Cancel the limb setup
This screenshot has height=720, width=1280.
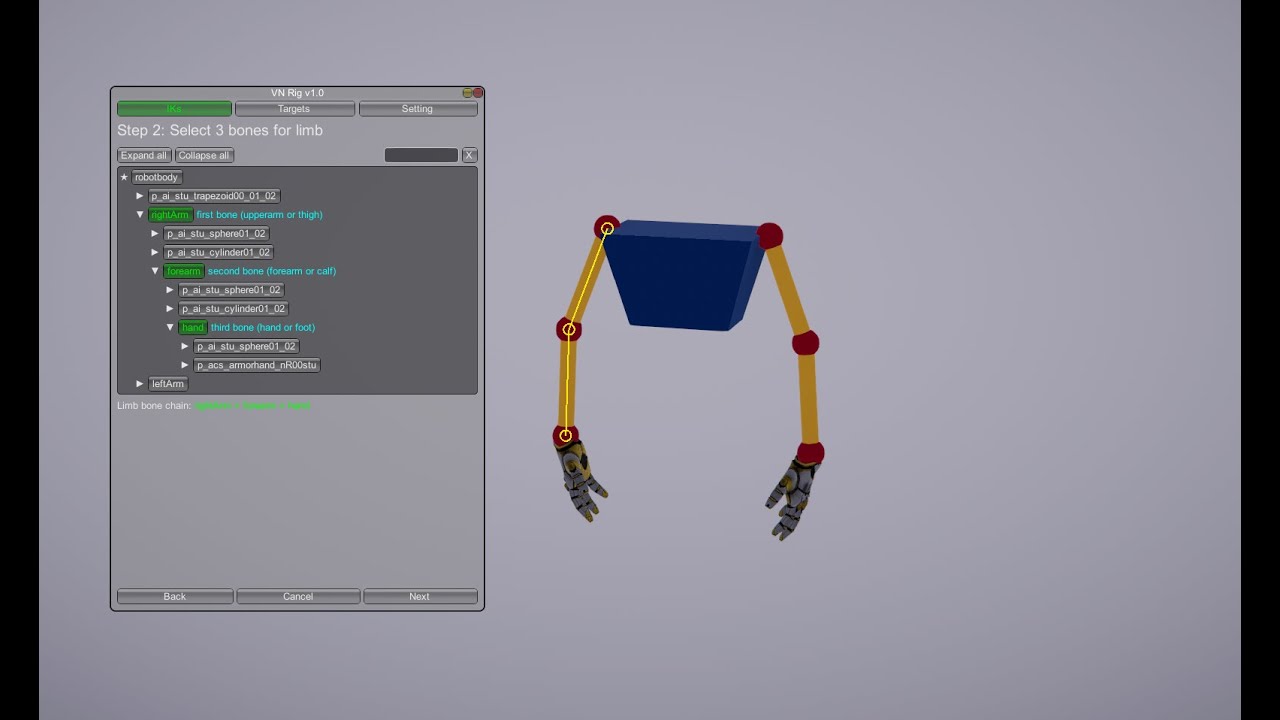[x=298, y=596]
